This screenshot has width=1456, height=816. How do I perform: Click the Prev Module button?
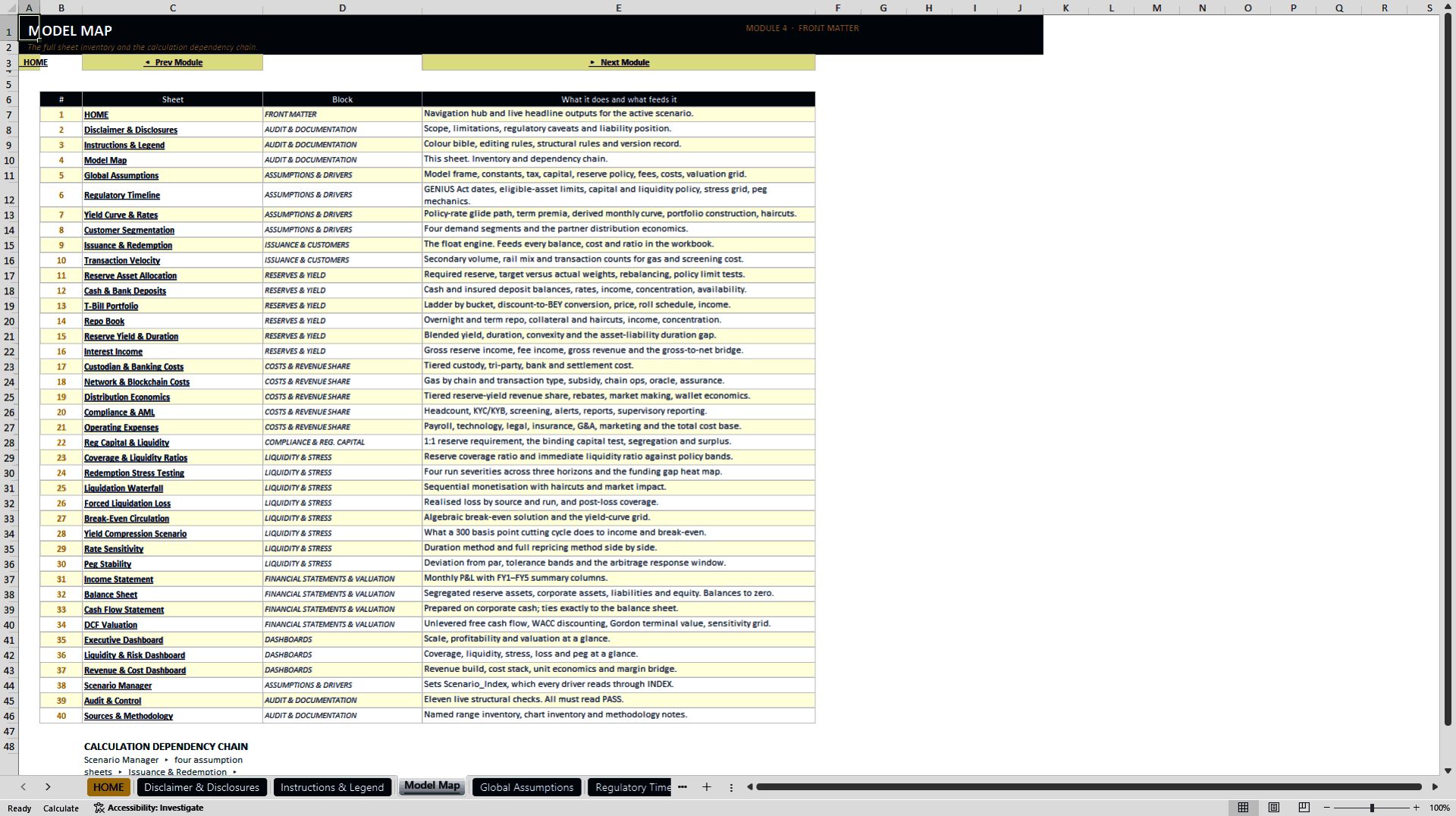click(x=173, y=62)
